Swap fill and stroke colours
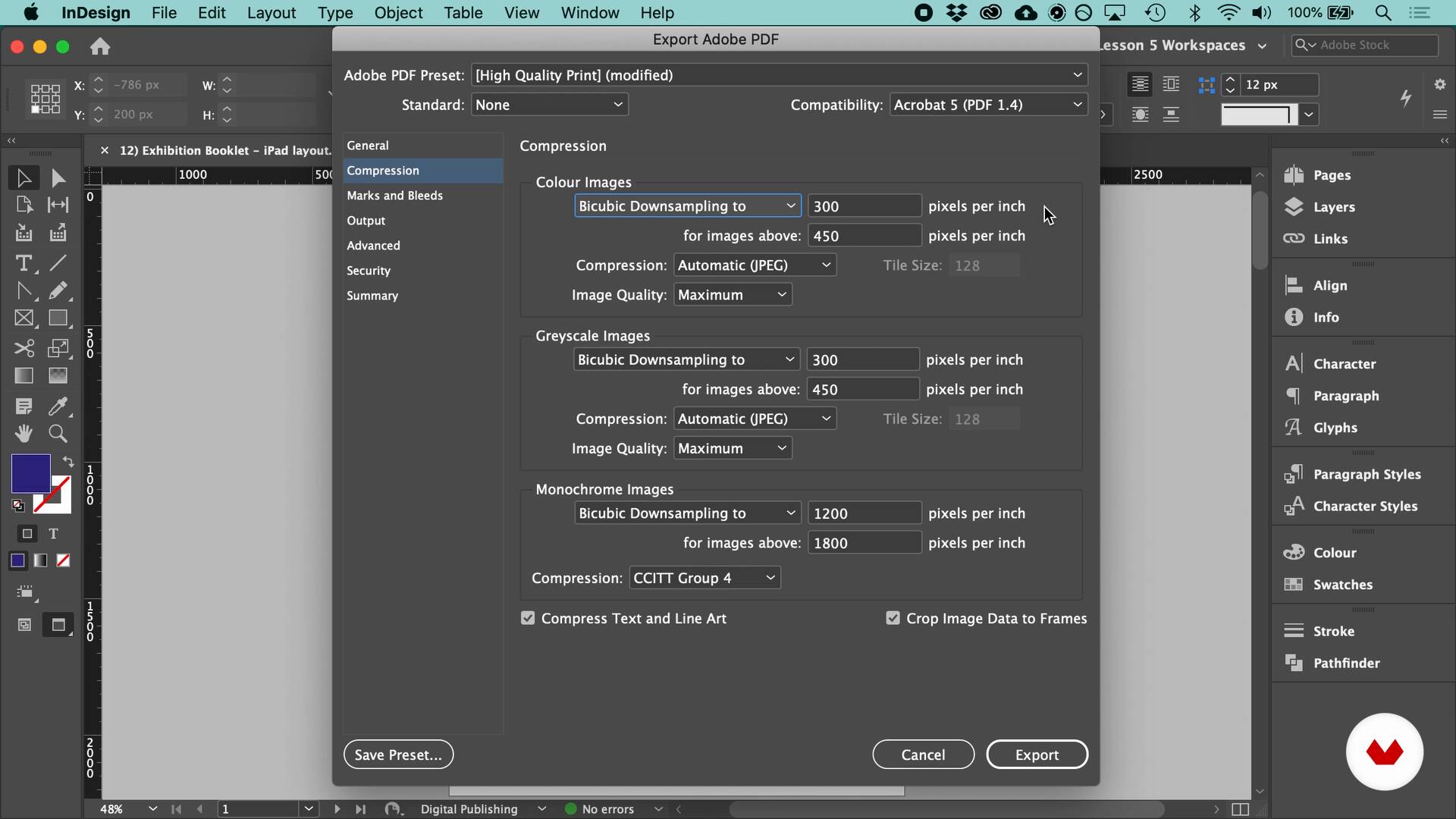Viewport: 1456px width, 819px height. coord(67,461)
